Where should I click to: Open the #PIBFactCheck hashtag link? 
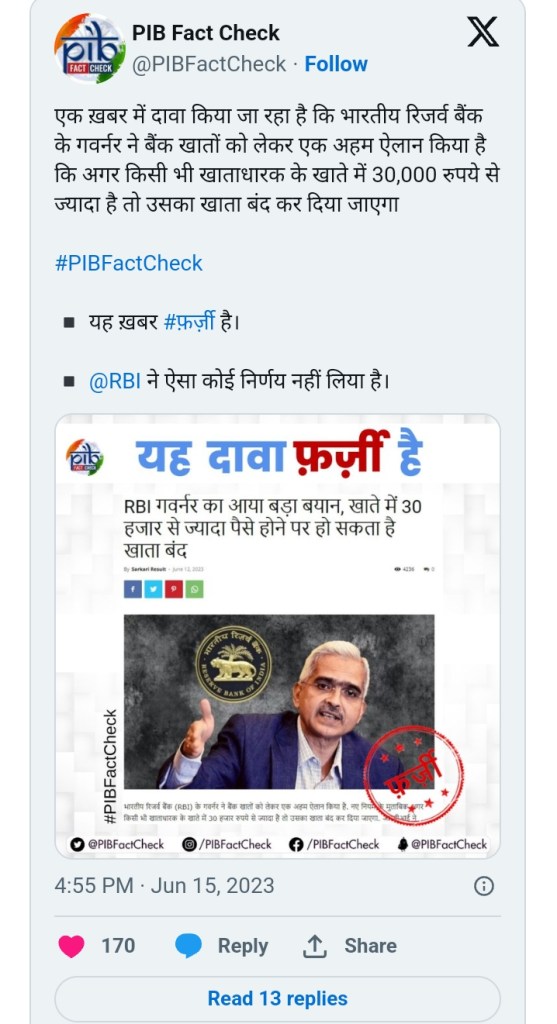click(129, 263)
